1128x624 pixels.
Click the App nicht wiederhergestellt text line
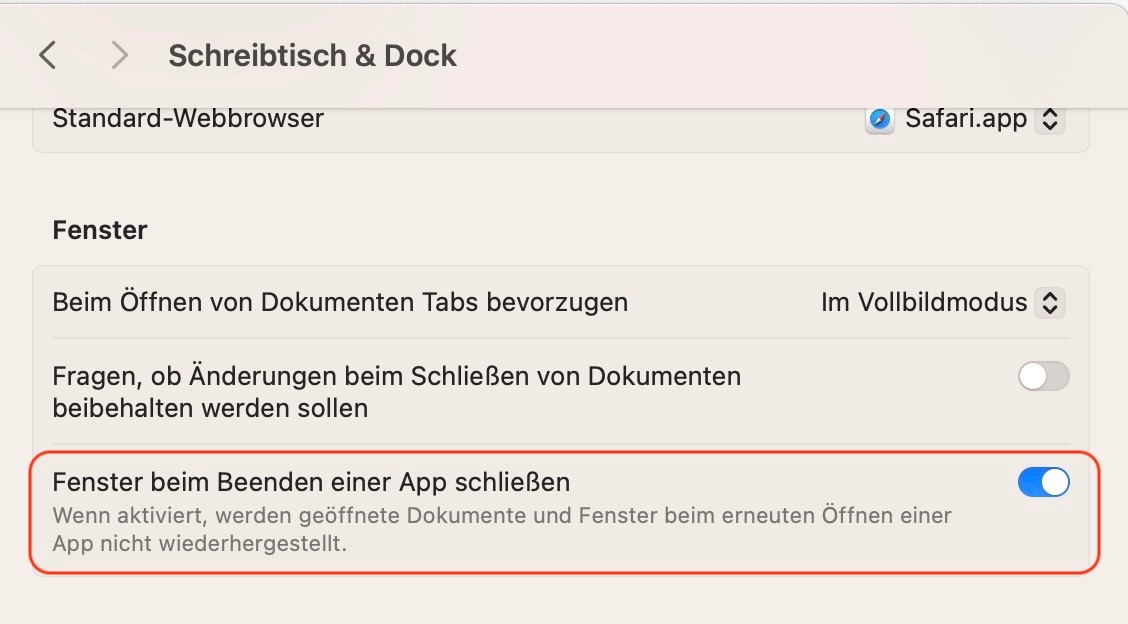[199, 545]
